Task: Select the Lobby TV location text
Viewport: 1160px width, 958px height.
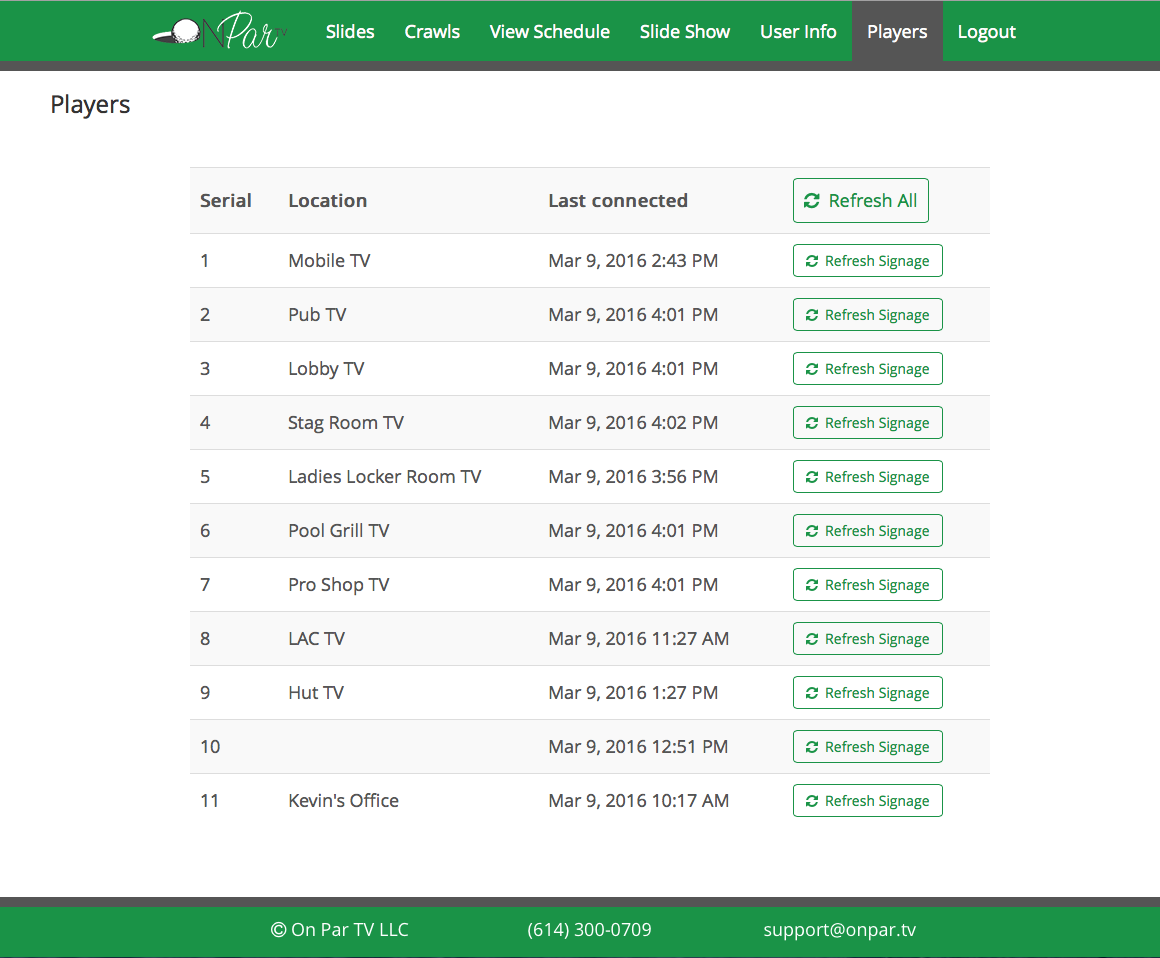Action: coord(326,368)
